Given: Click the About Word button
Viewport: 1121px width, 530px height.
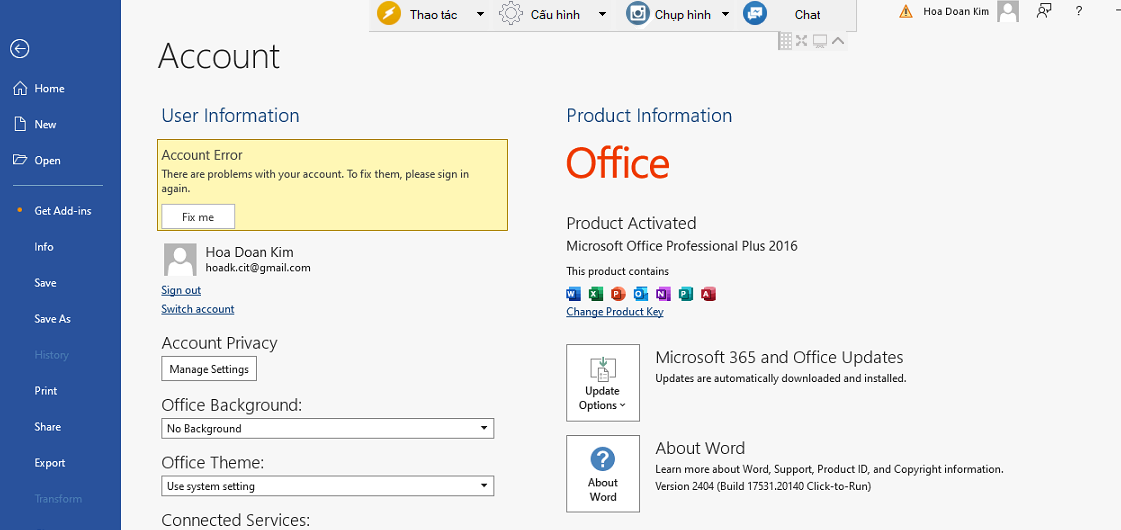Looking at the screenshot, I should [x=603, y=473].
